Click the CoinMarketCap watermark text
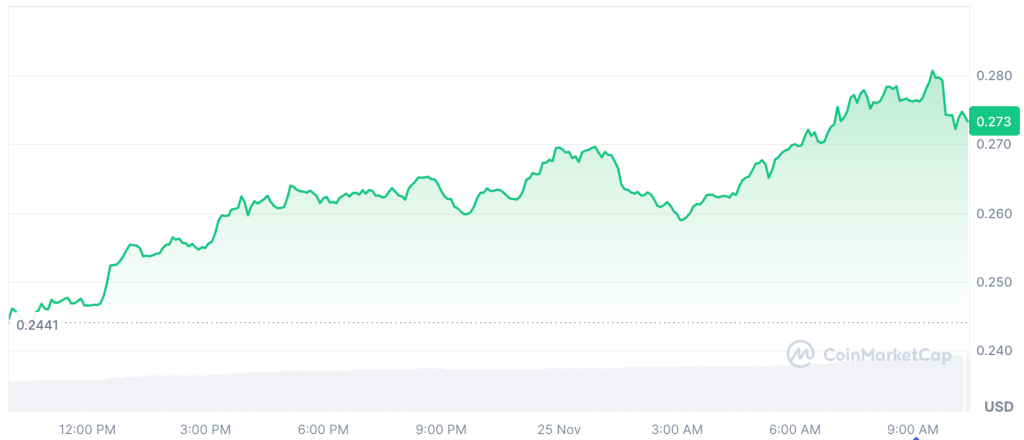The width and height of the screenshot is (1024, 440). 886,353
